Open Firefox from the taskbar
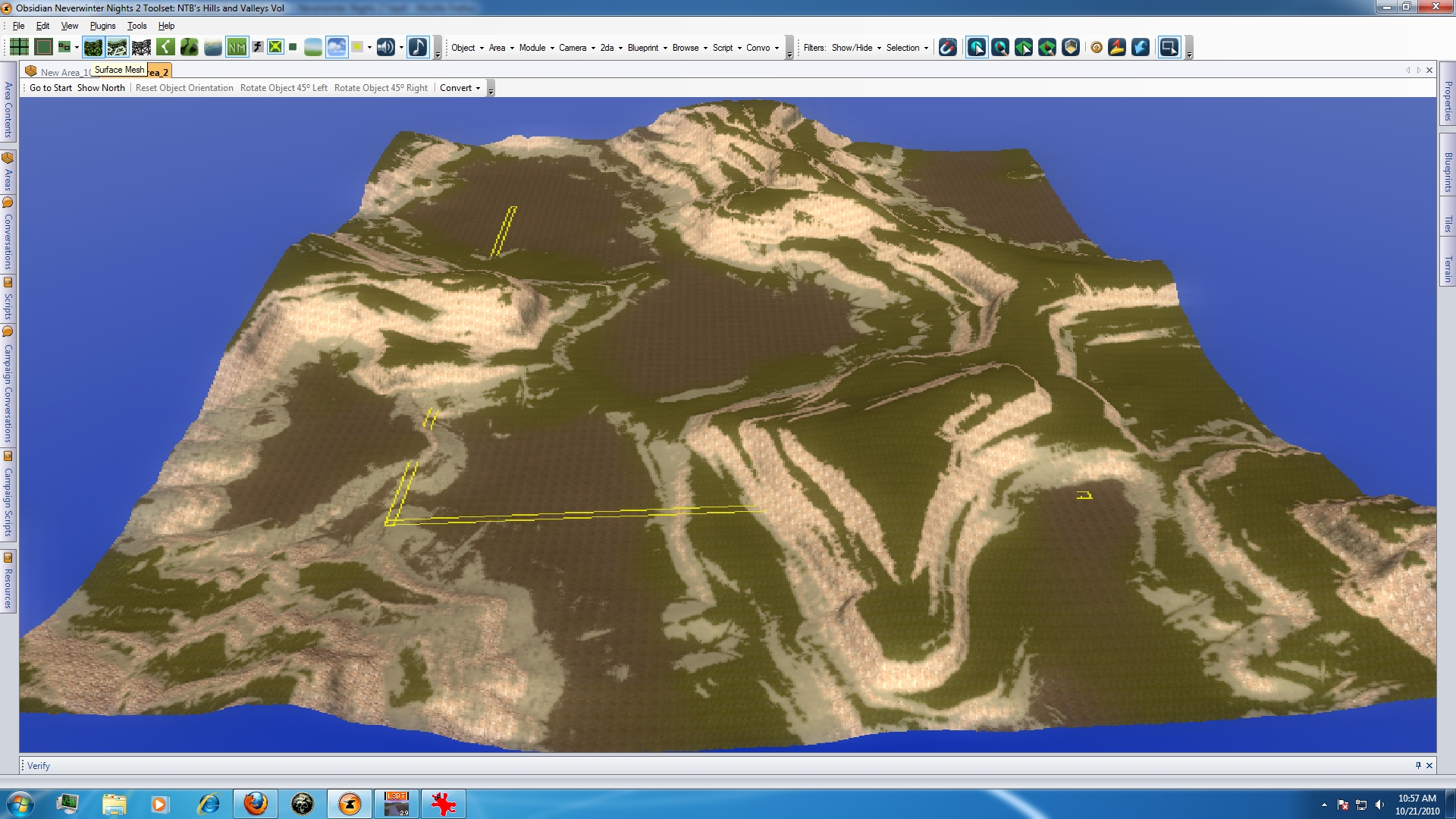This screenshot has height=819, width=1456. [256, 803]
